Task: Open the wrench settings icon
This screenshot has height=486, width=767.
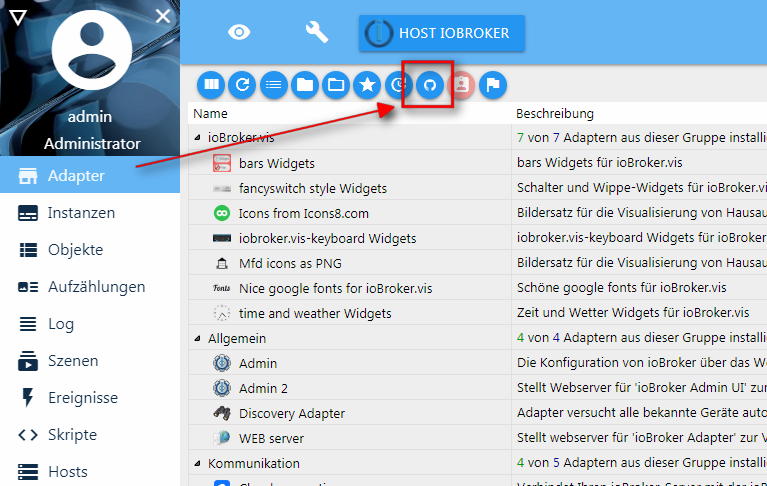Action: [316, 33]
